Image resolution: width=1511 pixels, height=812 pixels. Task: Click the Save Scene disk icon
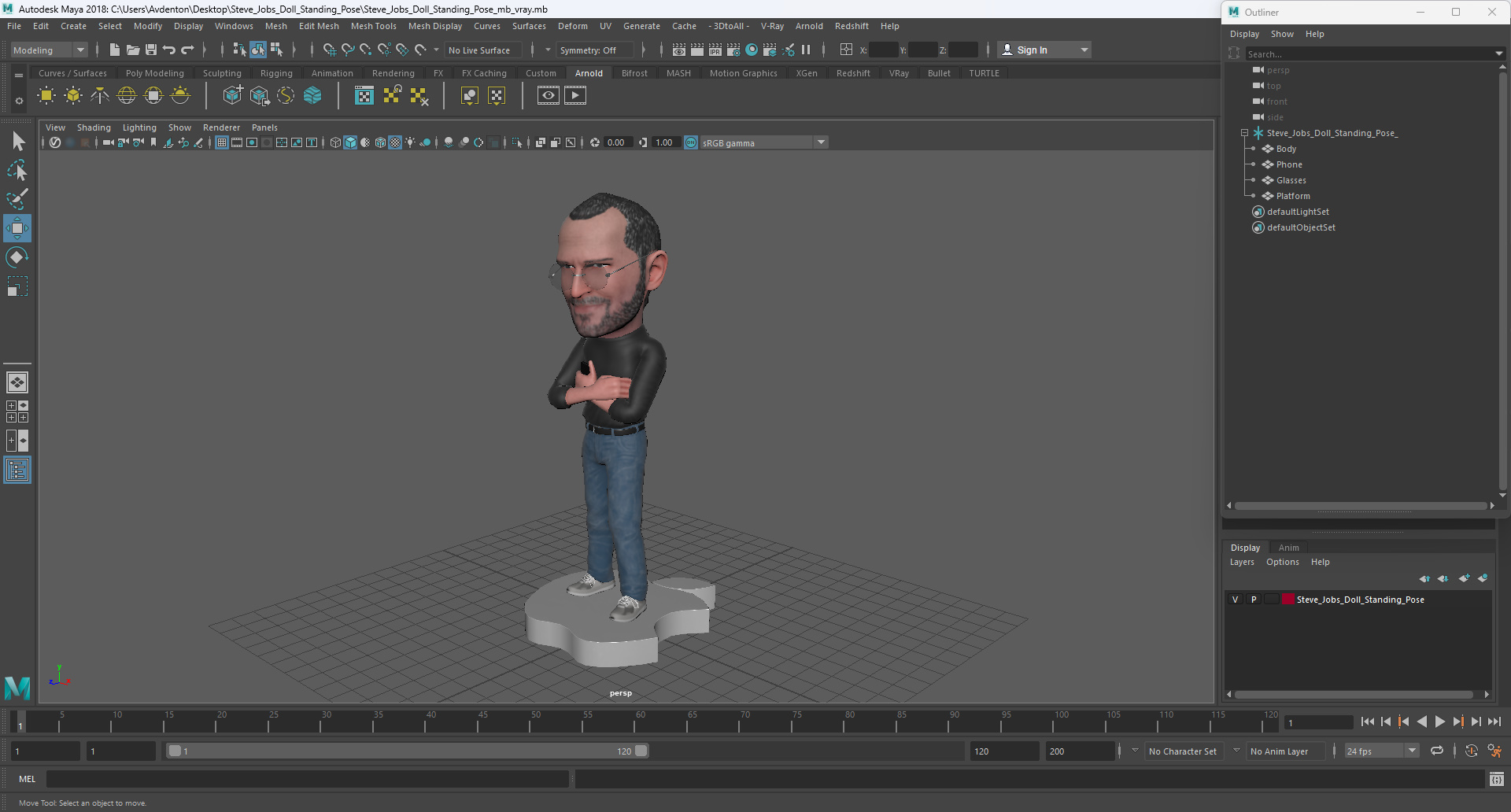coord(151,50)
